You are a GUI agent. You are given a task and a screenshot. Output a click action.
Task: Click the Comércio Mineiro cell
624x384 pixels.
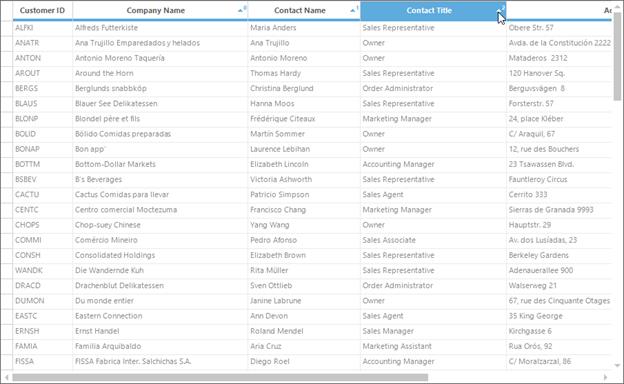[x=160, y=240]
